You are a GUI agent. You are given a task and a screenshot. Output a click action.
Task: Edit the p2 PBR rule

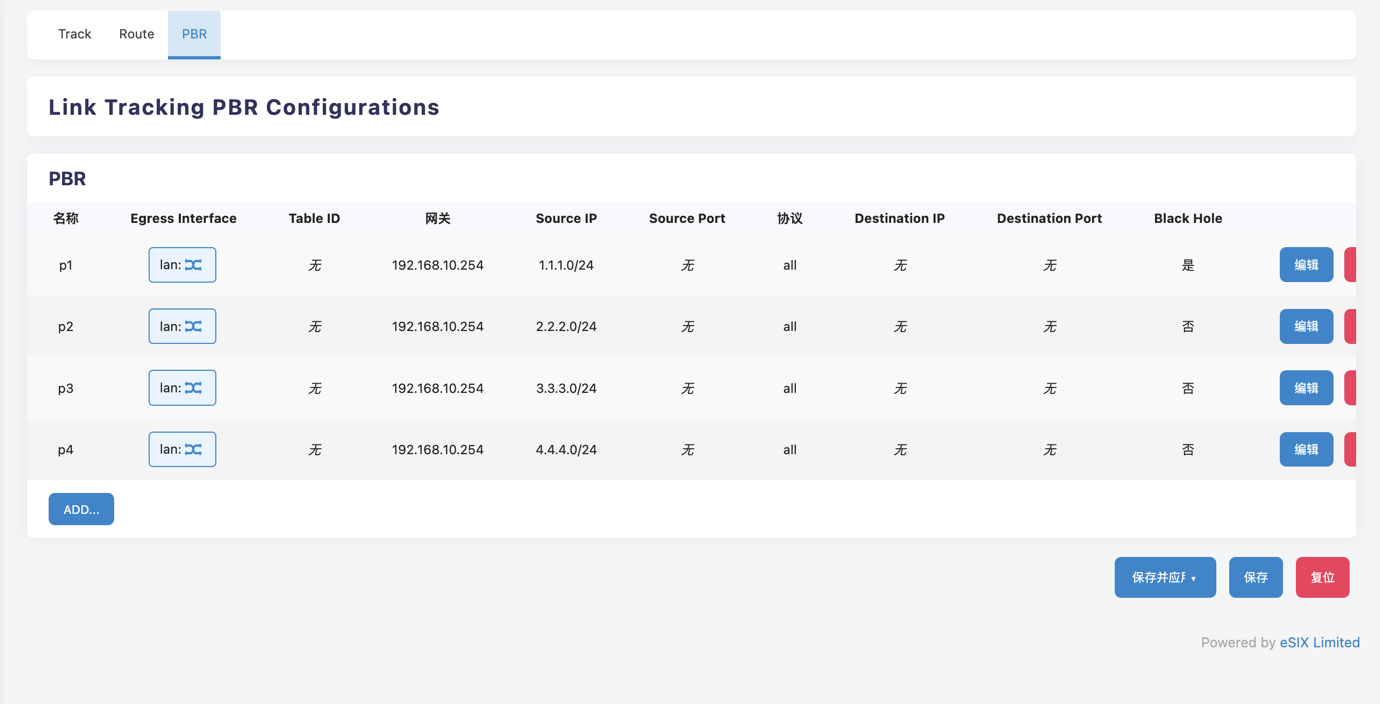pos(1306,327)
